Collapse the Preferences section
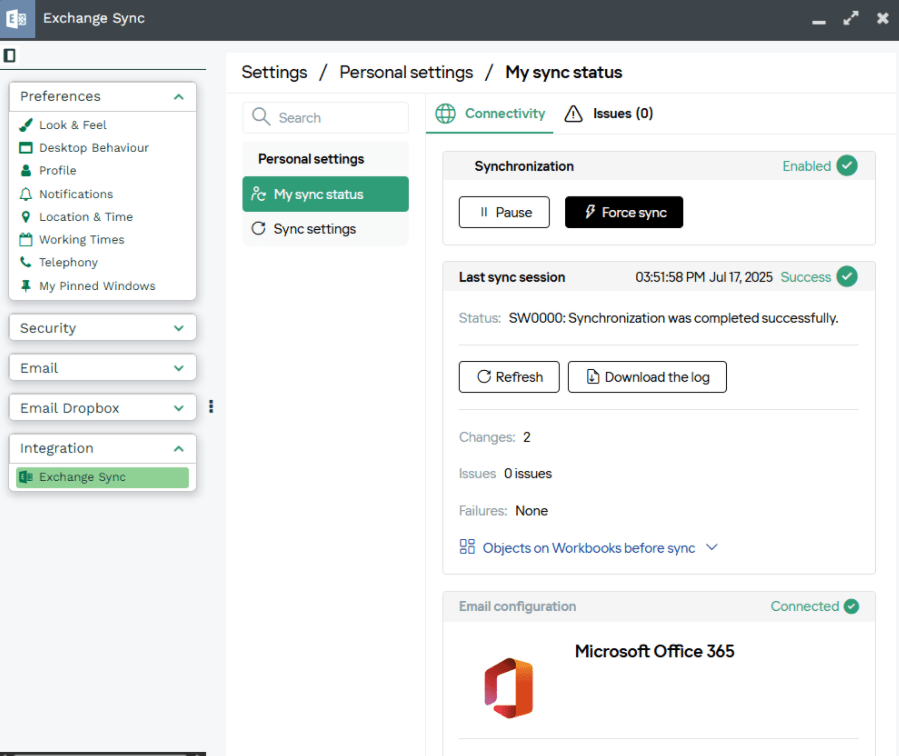This screenshot has width=899, height=756. [178, 97]
